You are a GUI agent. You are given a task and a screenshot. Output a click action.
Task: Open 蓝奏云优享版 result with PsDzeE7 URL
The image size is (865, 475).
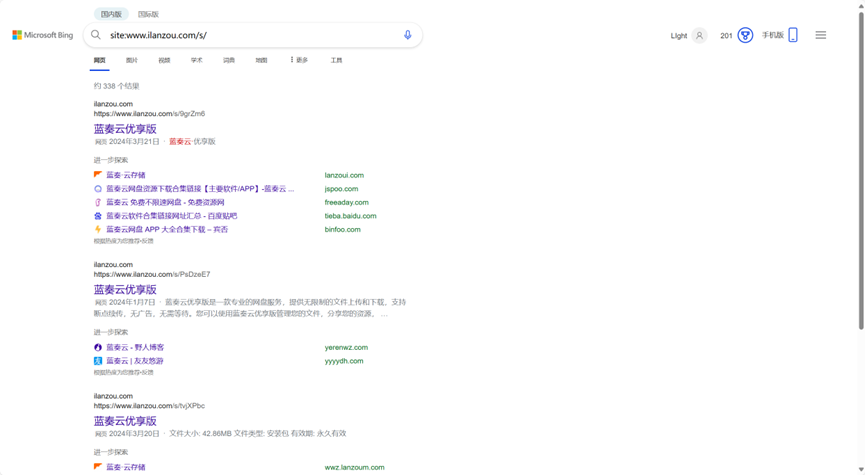tap(125, 290)
